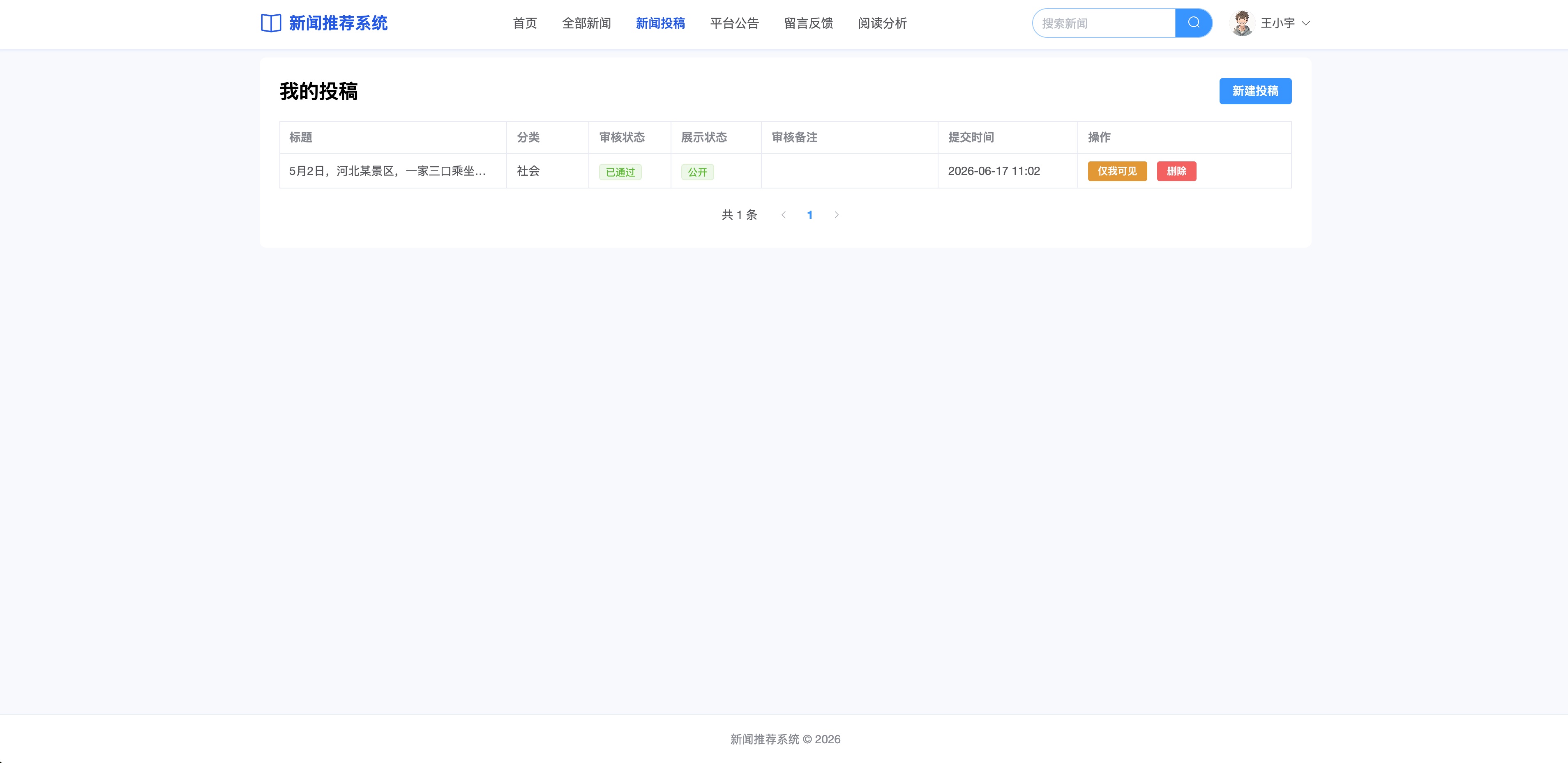Expand the 王小宇 user dropdown arrow
This screenshot has width=1568, height=763.
[x=1306, y=23]
